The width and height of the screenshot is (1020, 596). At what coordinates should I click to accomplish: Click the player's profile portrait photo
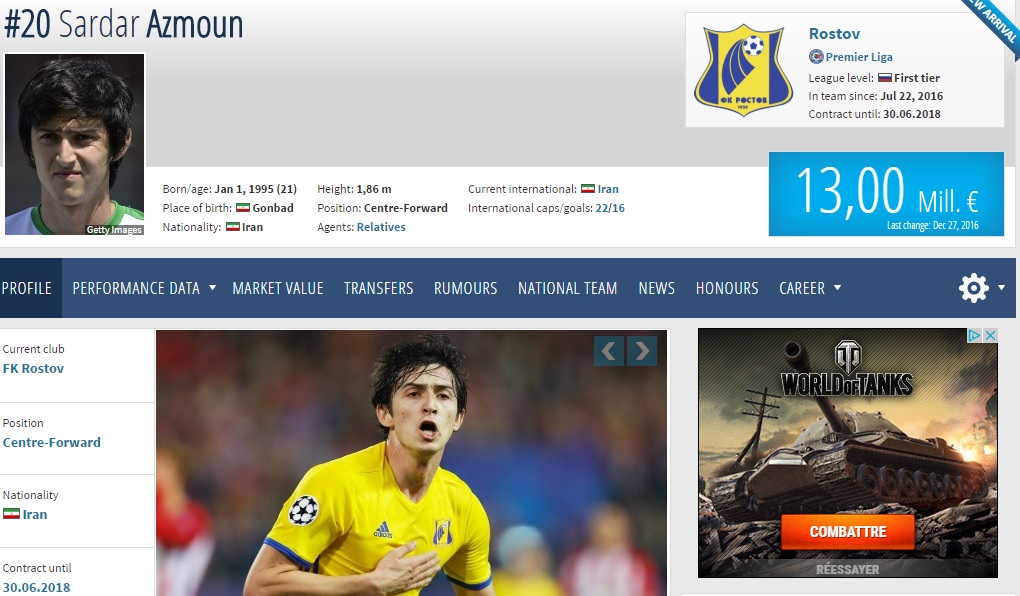[75, 144]
